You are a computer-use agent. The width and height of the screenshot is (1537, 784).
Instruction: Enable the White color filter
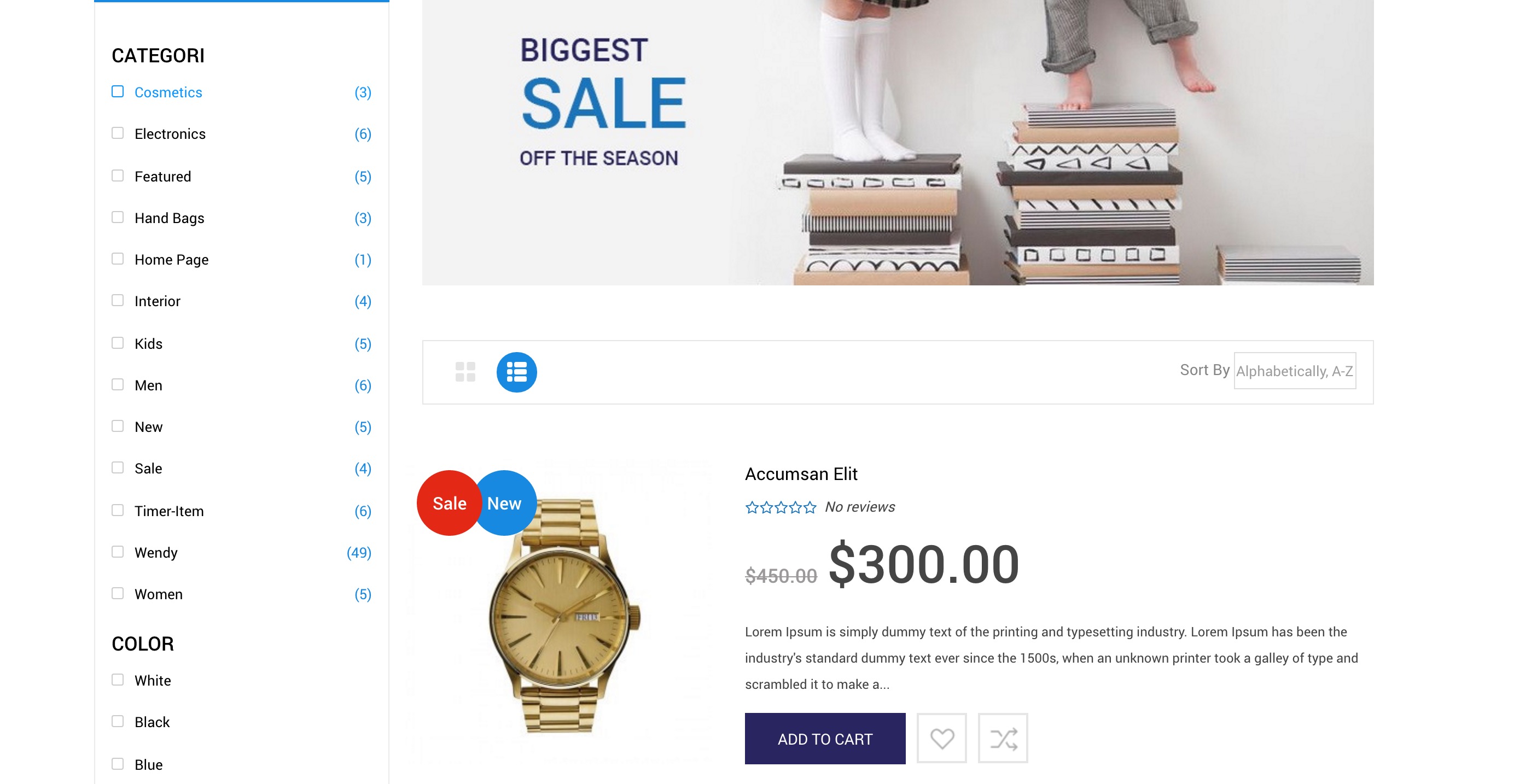[x=118, y=680]
